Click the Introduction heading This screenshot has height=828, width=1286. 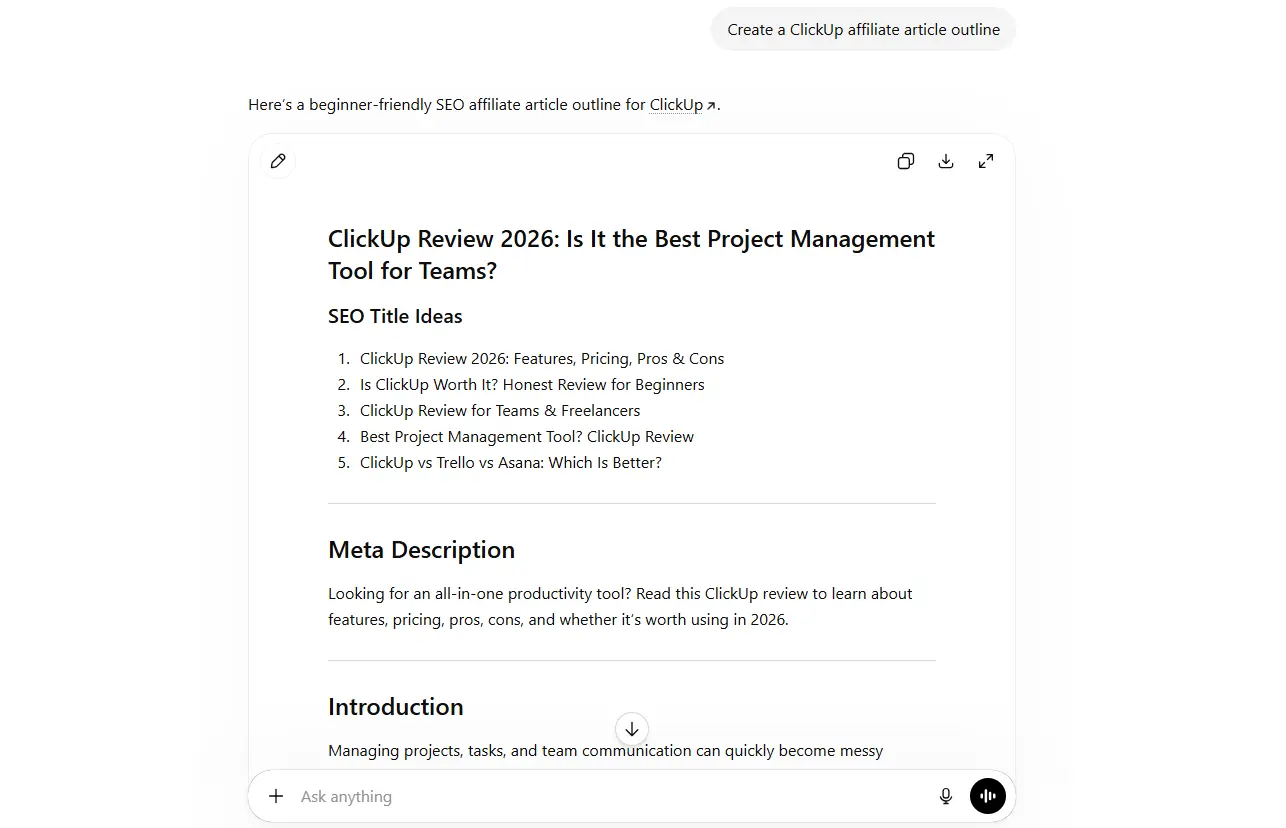(x=395, y=706)
